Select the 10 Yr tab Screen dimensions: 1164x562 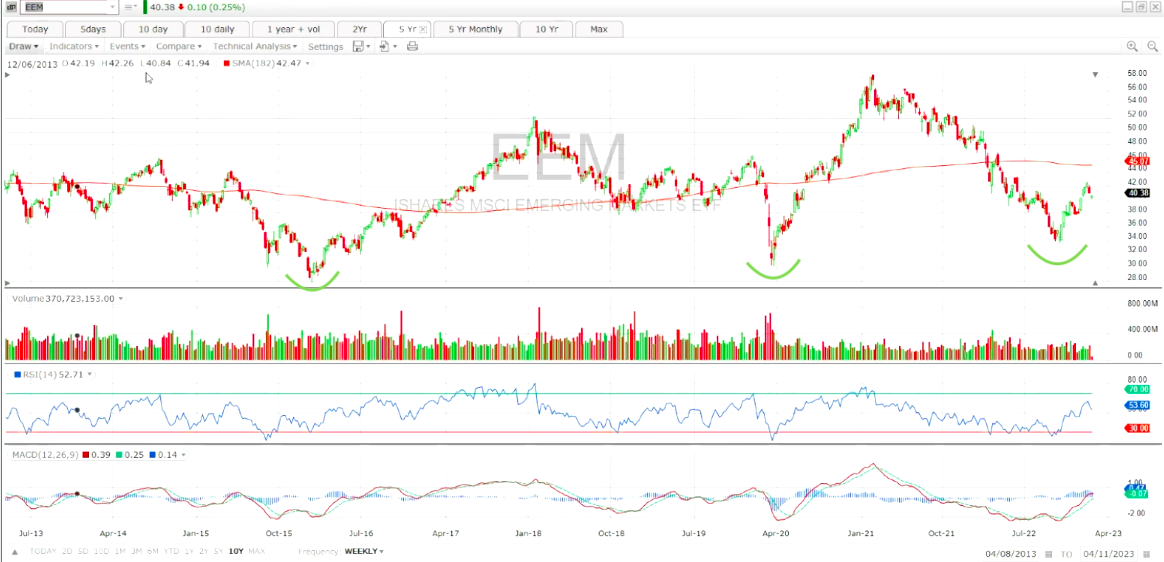tap(545, 29)
